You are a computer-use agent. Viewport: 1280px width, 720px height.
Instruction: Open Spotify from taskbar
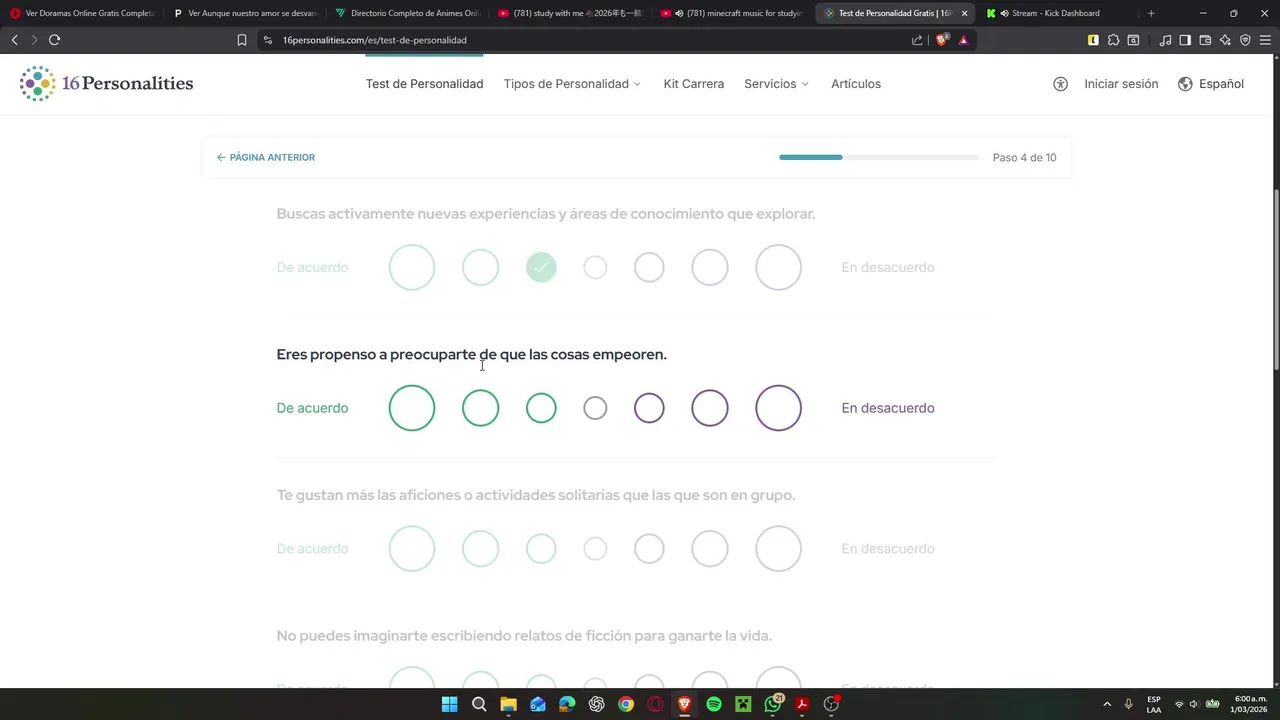coord(714,704)
